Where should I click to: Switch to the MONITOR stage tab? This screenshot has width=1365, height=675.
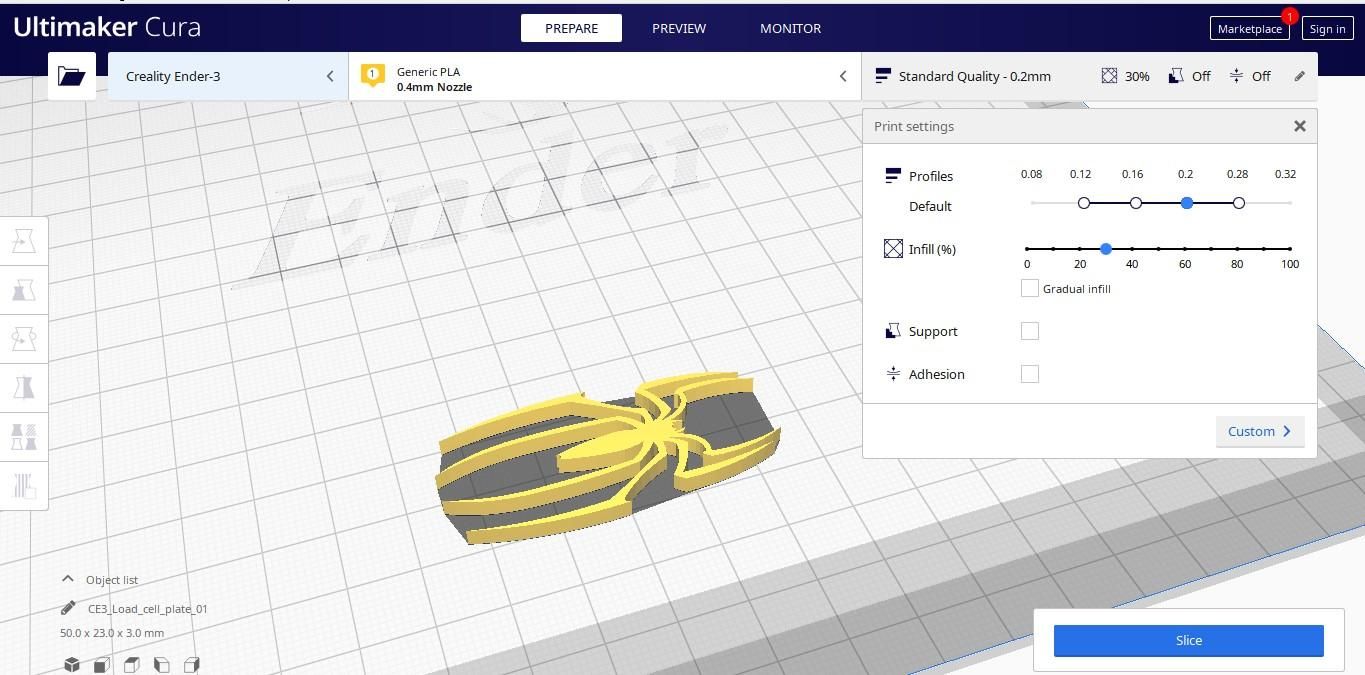pos(790,28)
